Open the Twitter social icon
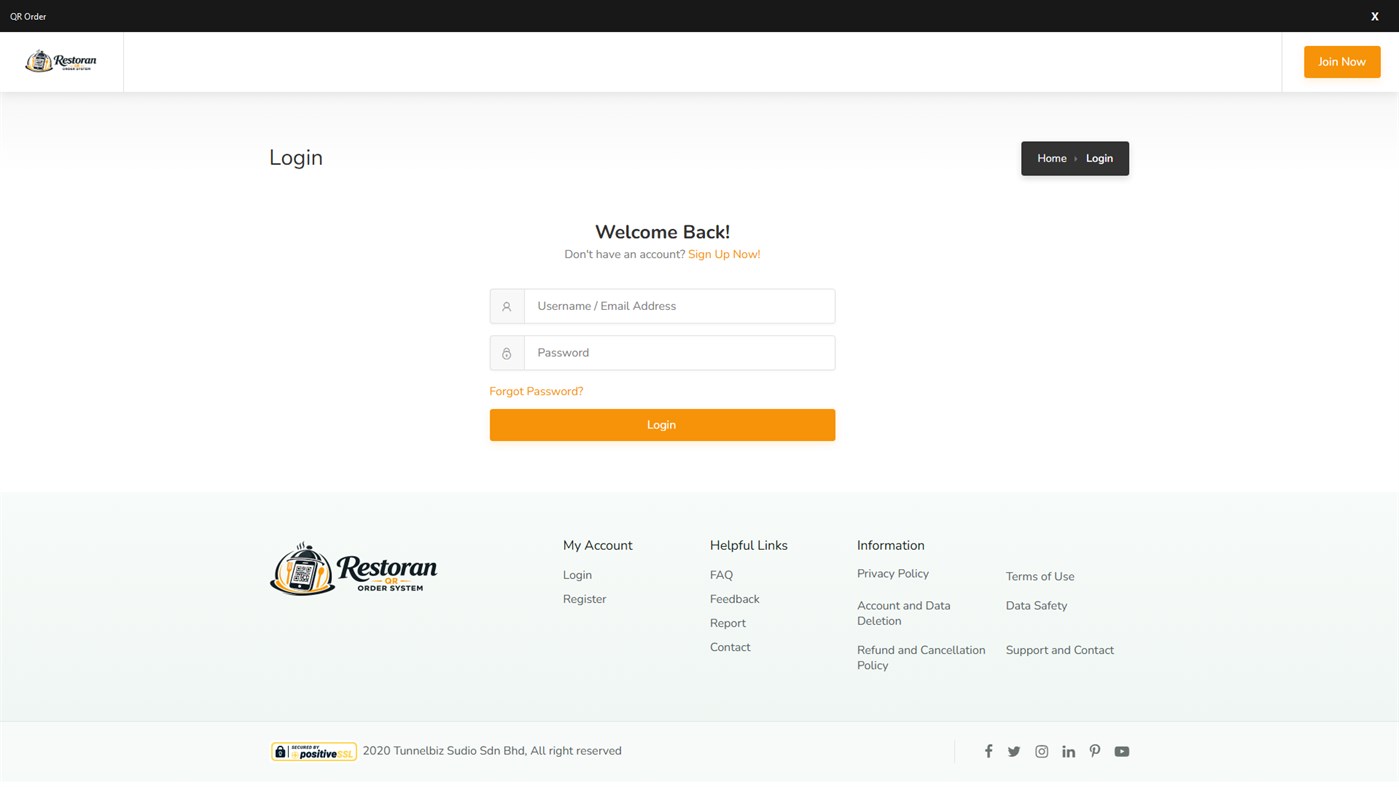The image size is (1399, 787). tap(1014, 751)
